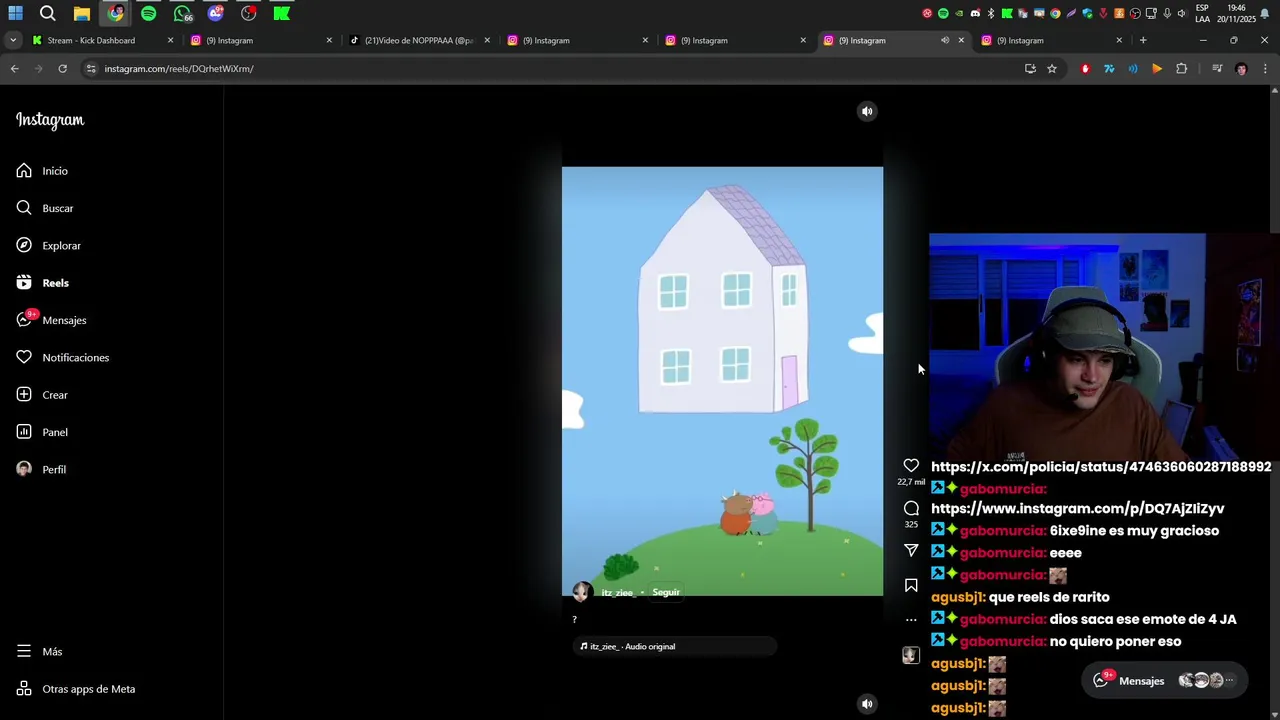Go to Explorar in the sidebar
The width and height of the screenshot is (1280, 720).
(48, 246)
